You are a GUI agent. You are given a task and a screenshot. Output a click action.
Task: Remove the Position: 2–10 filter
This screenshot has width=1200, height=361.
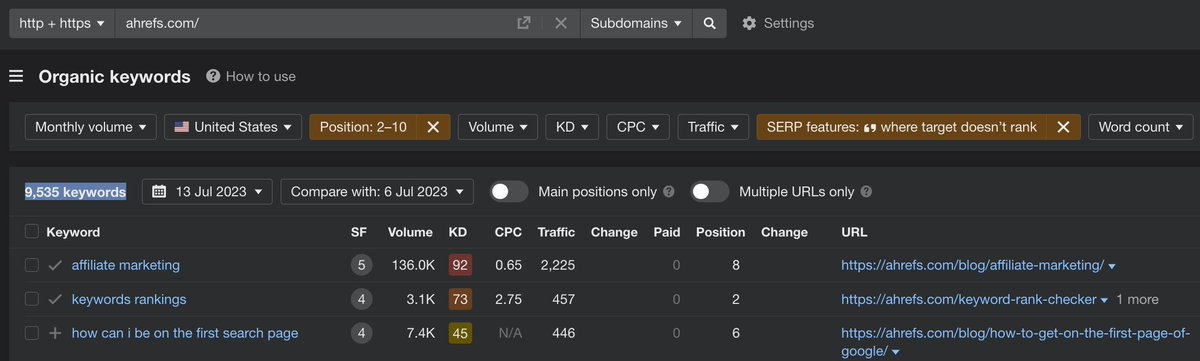tap(433, 127)
